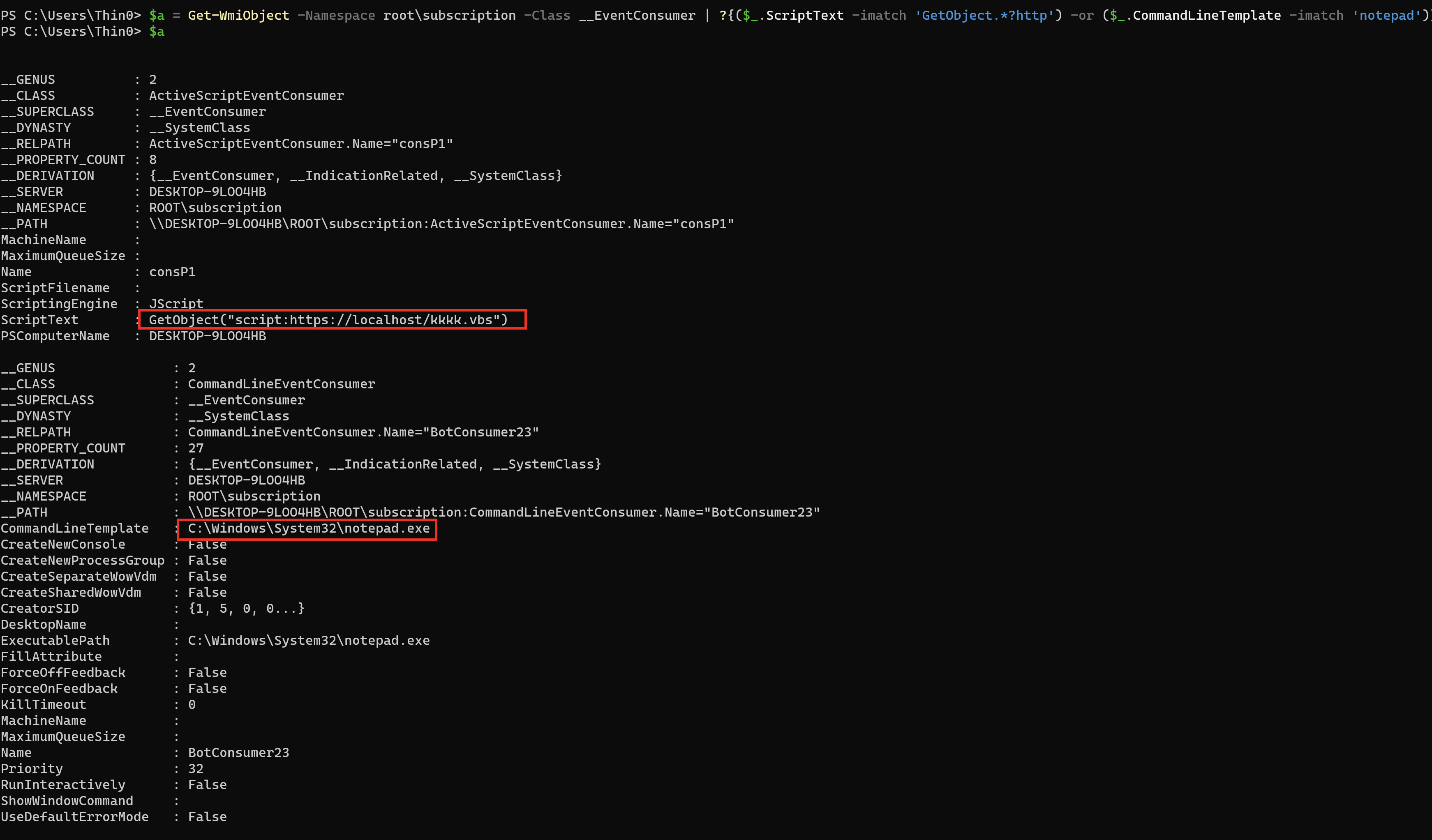This screenshot has height=840, width=1432.
Task: Click the __RELPATH value ending in Name="consP1"
Action: 301,144
